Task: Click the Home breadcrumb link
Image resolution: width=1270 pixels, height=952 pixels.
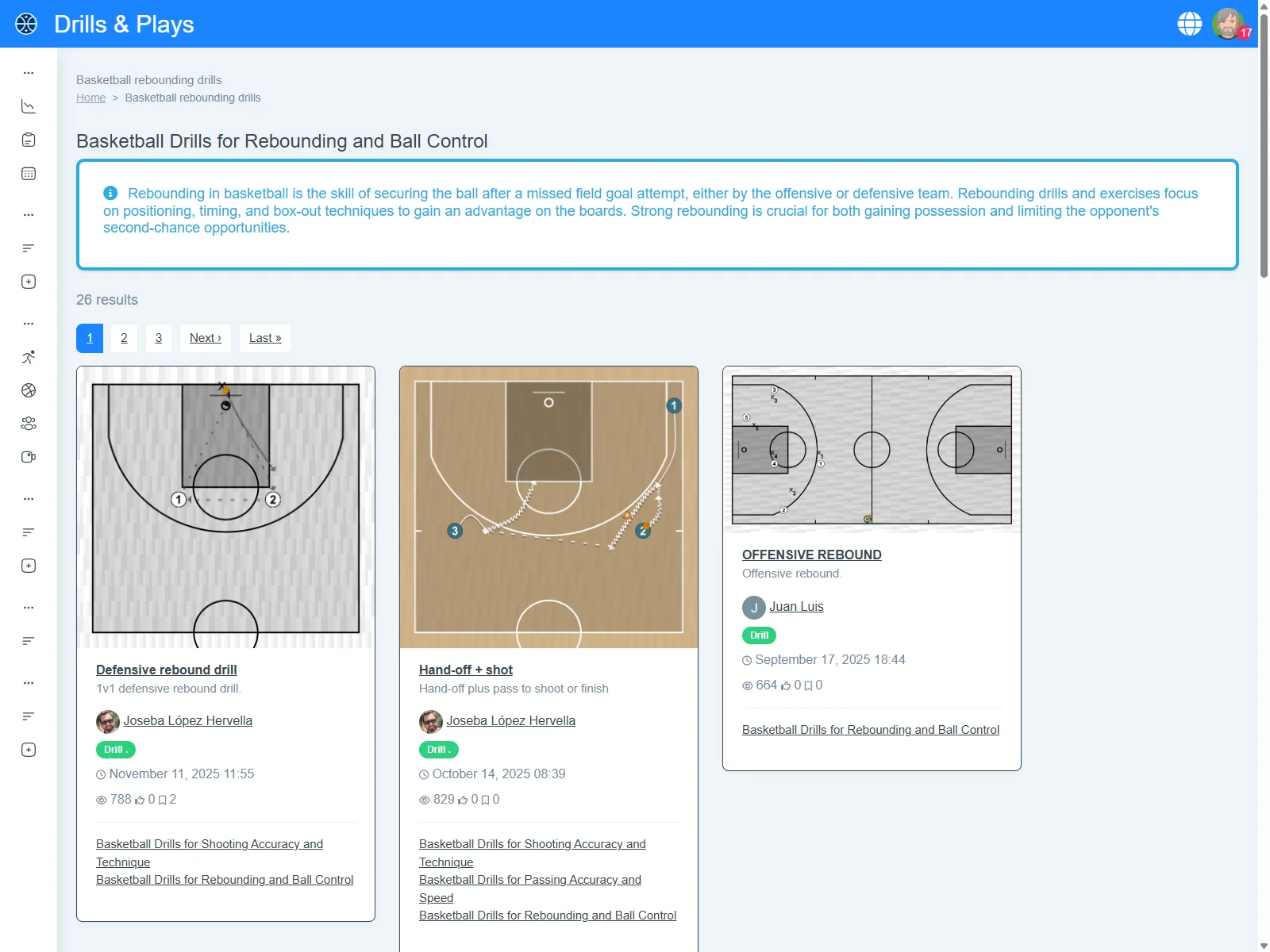Action: pyautogui.click(x=90, y=98)
